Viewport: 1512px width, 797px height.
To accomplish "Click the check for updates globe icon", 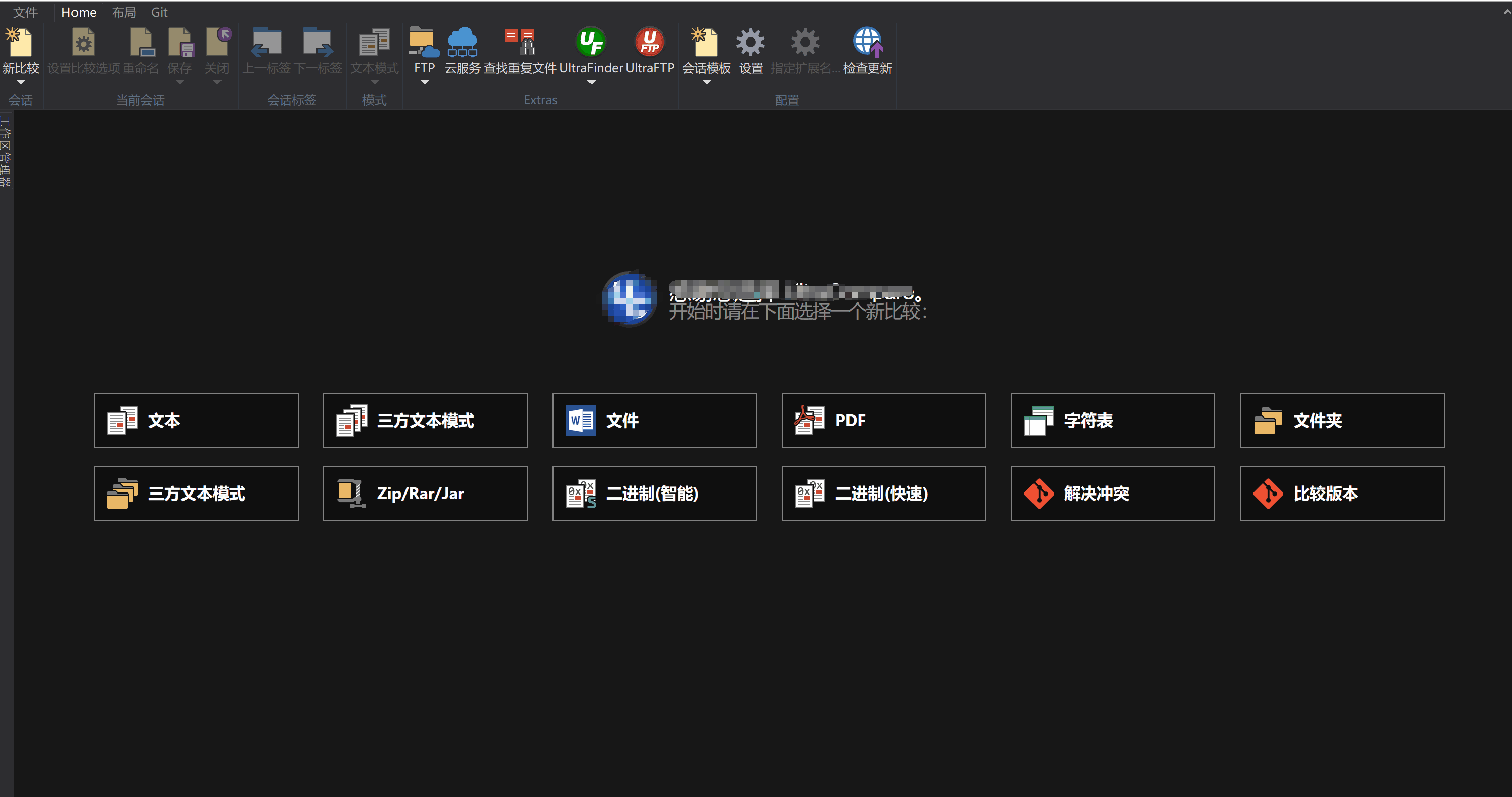I will point(867,42).
